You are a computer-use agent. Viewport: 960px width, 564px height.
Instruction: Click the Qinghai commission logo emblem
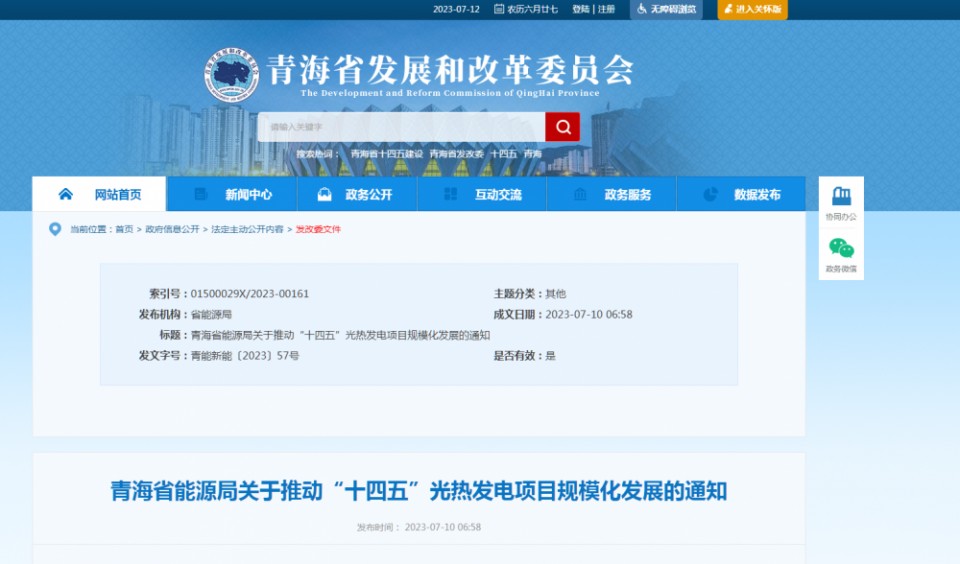click(x=231, y=76)
